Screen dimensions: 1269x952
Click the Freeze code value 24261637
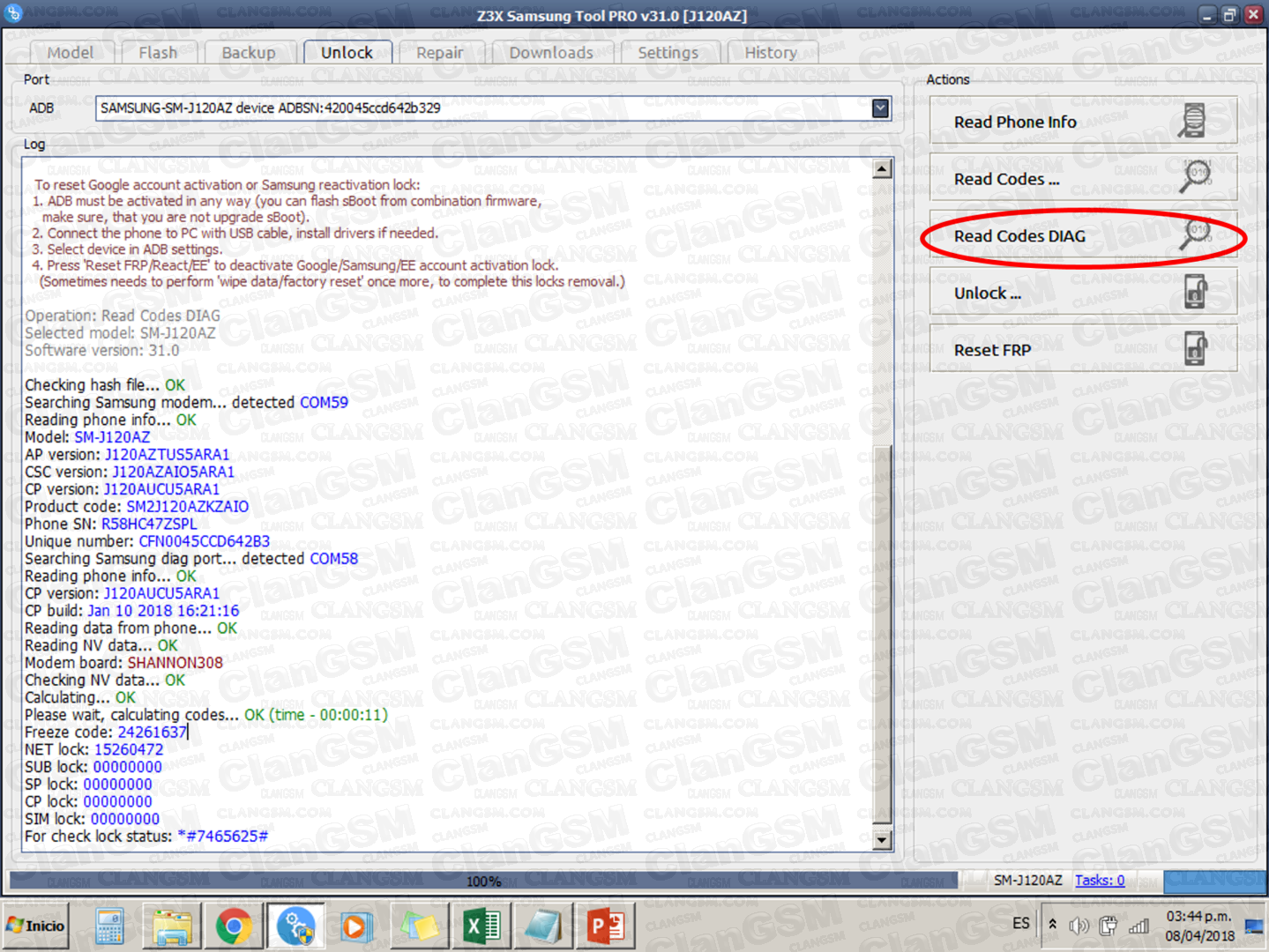coord(153,732)
